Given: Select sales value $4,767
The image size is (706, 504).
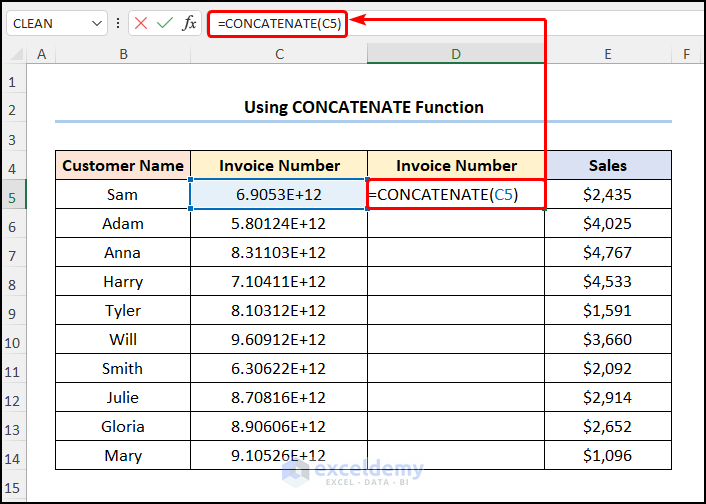Looking at the screenshot, I should tap(608, 253).
